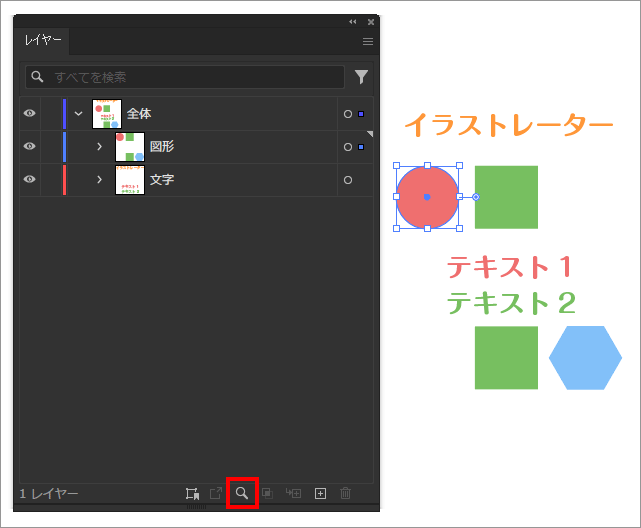Image resolution: width=641 pixels, height=528 pixels.
Task: Click the green square beside the hexagon
Action: (x=506, y=358)
